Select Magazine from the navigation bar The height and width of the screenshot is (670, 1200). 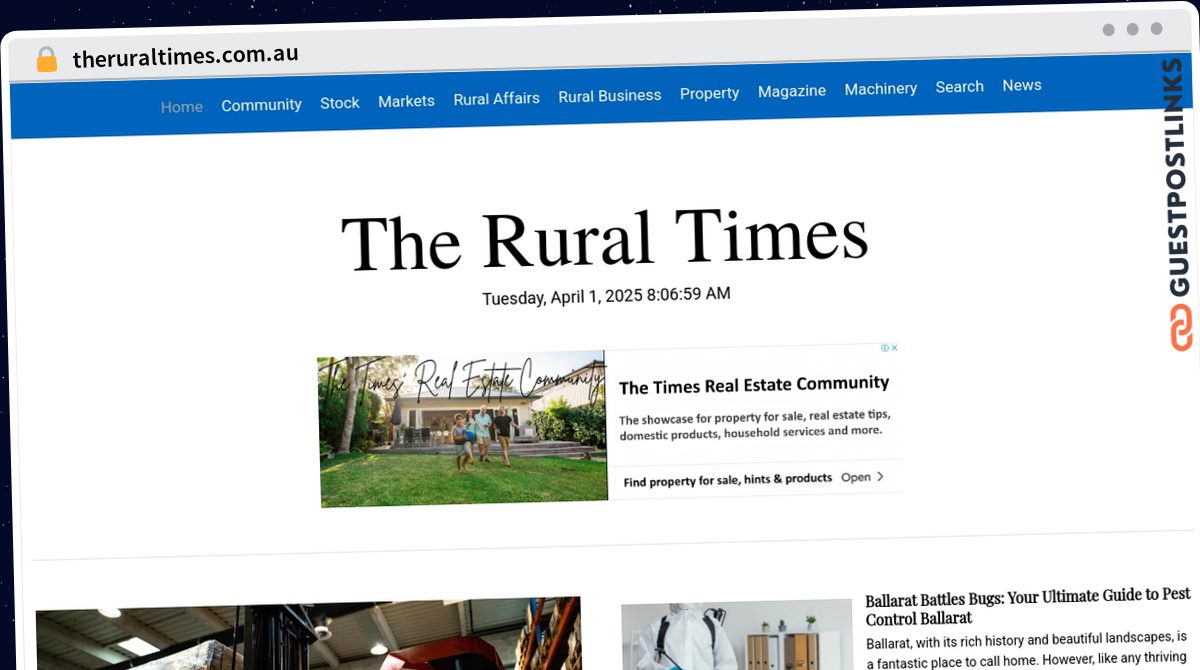tap(792, 91)
